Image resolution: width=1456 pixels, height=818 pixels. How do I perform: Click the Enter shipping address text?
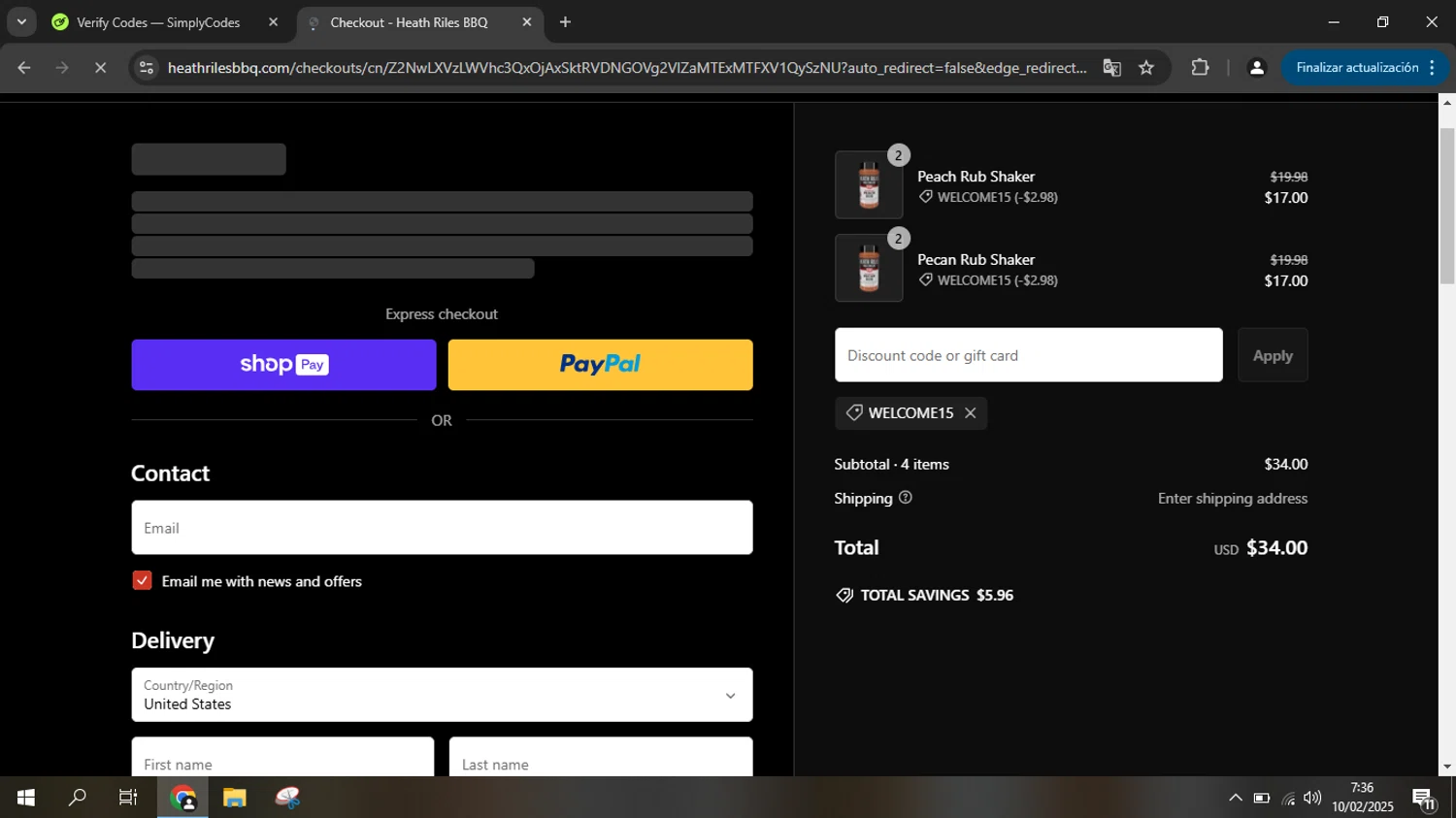[1233, 499]
